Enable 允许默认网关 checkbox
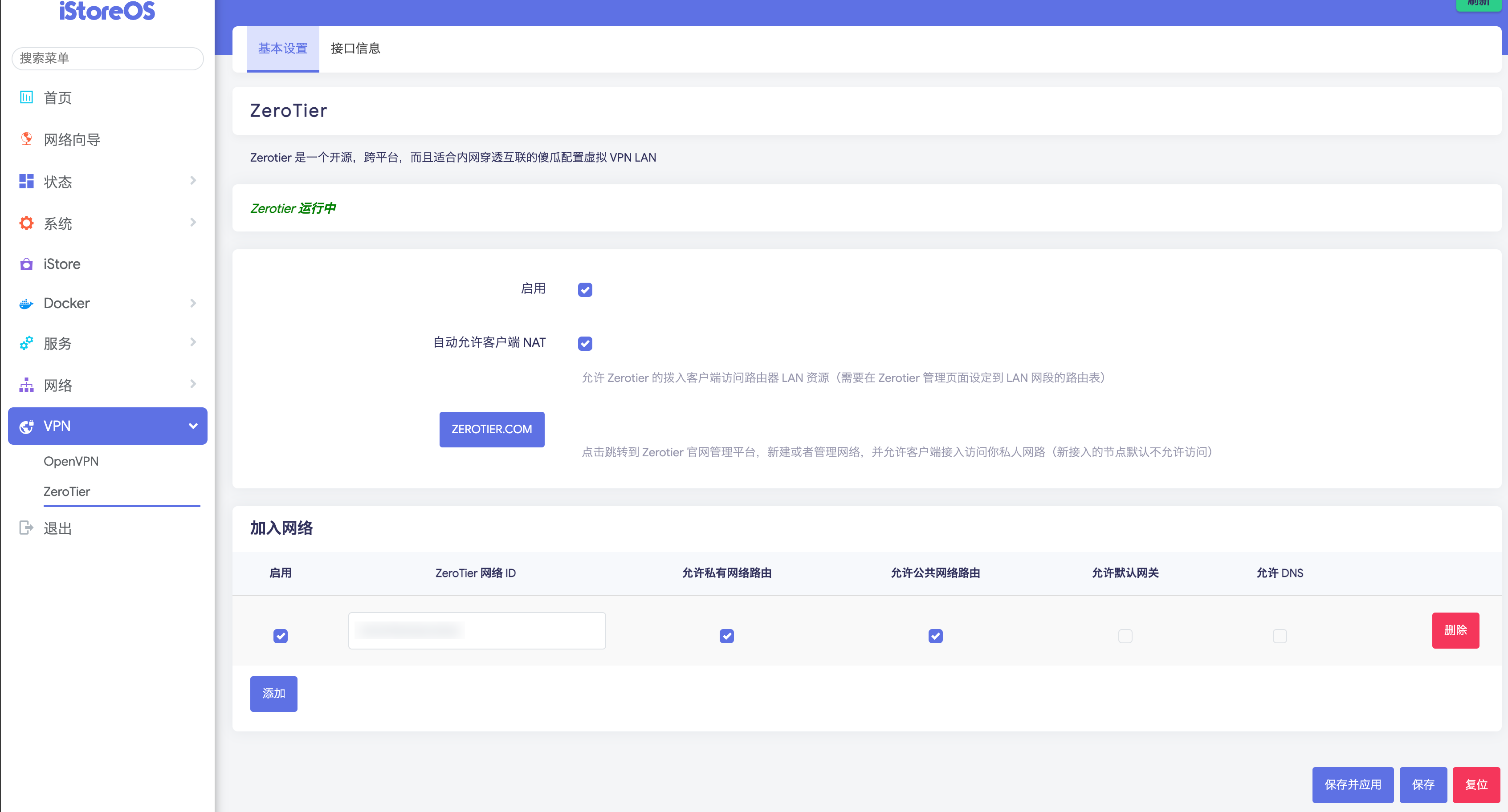 tap(1125, 636)
